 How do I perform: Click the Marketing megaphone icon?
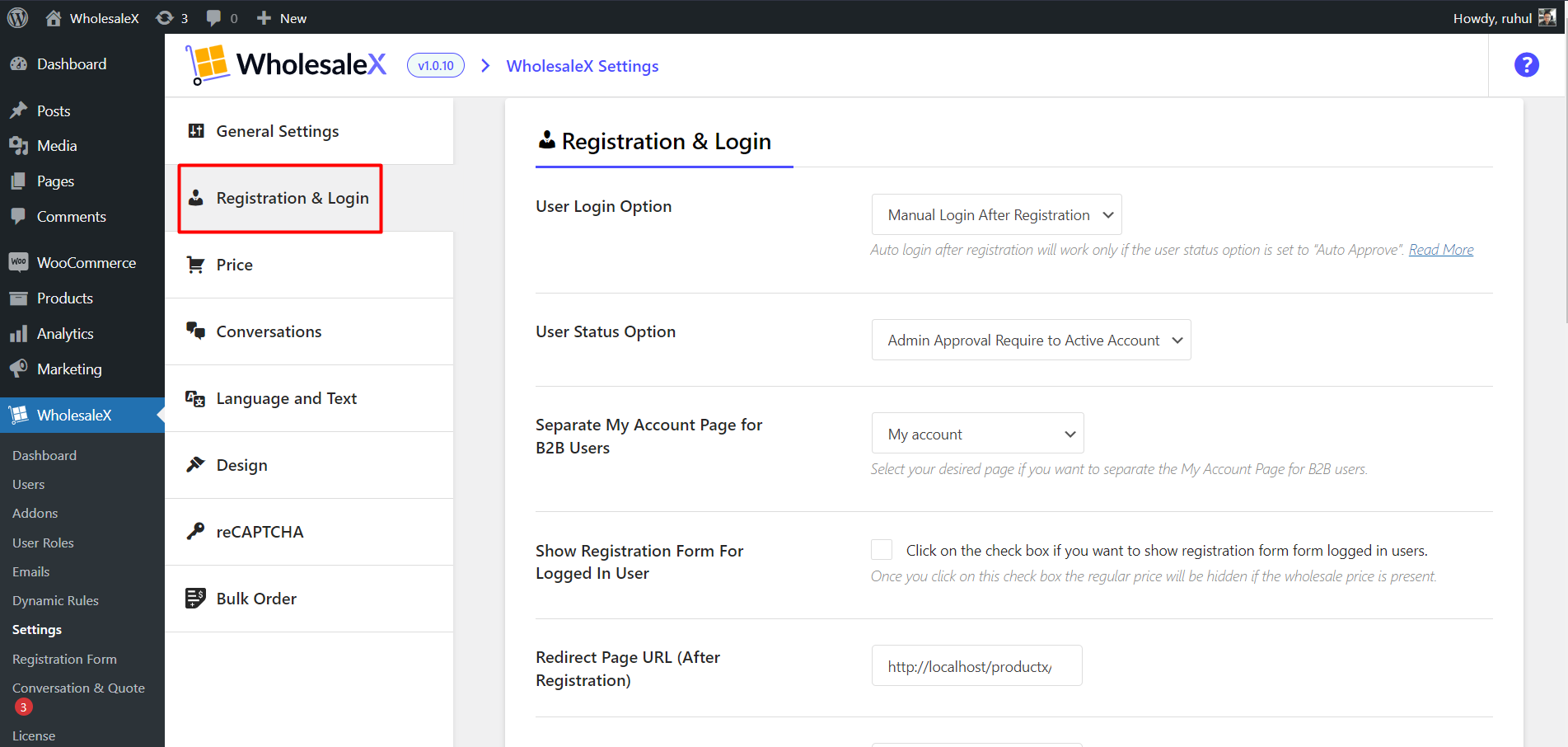click(x=18, y=369)
